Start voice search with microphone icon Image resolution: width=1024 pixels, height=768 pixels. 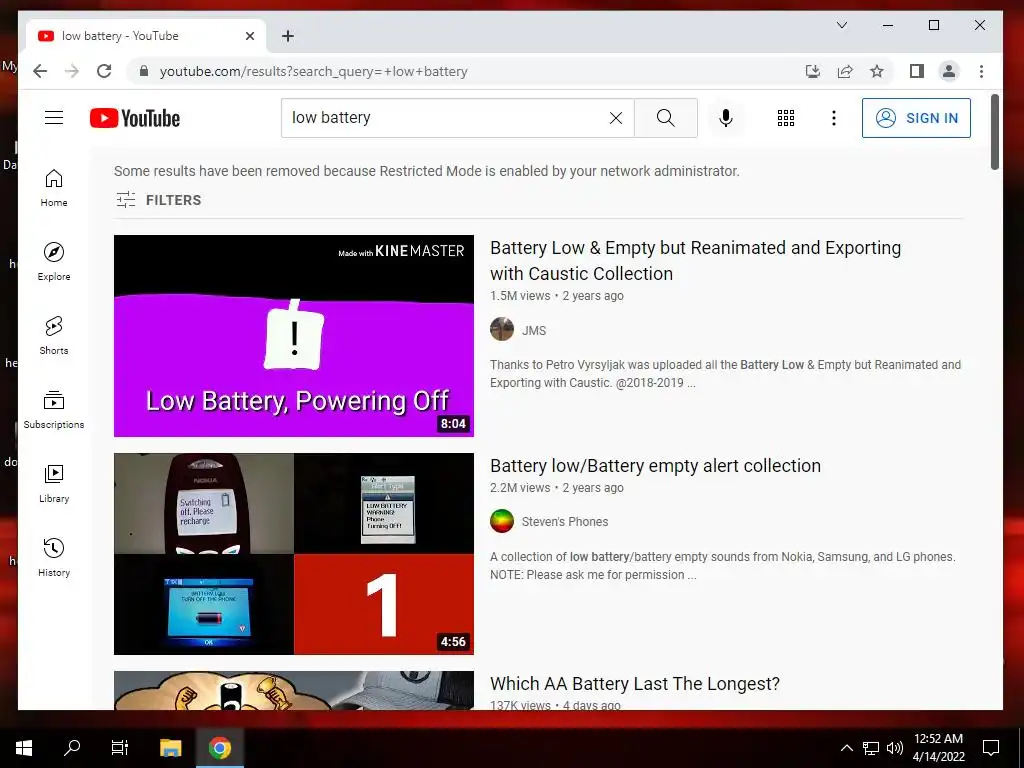tap(726, 118)
